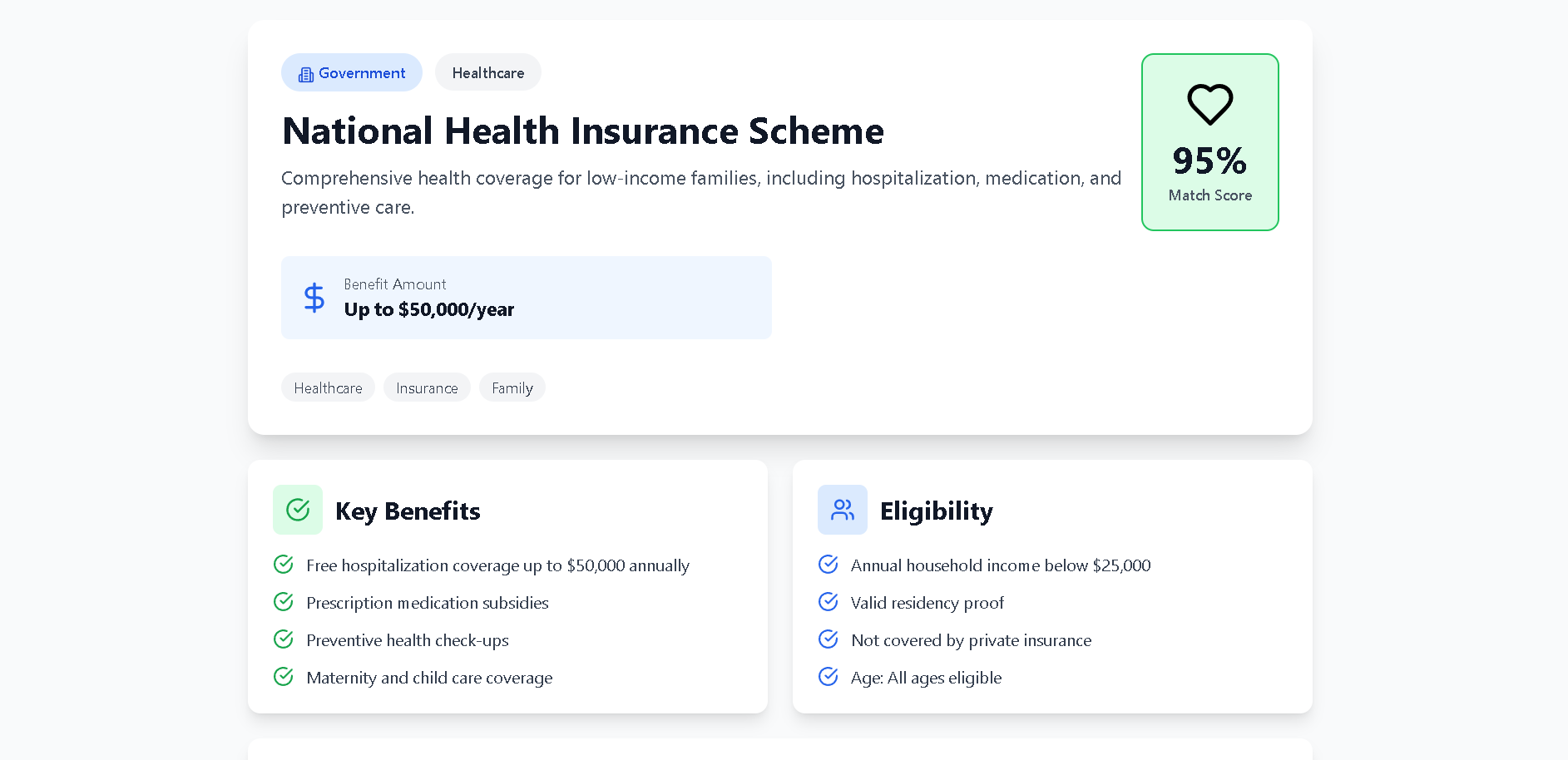
Task: Click the Insurance tag chip
Action: pos(427,387)
